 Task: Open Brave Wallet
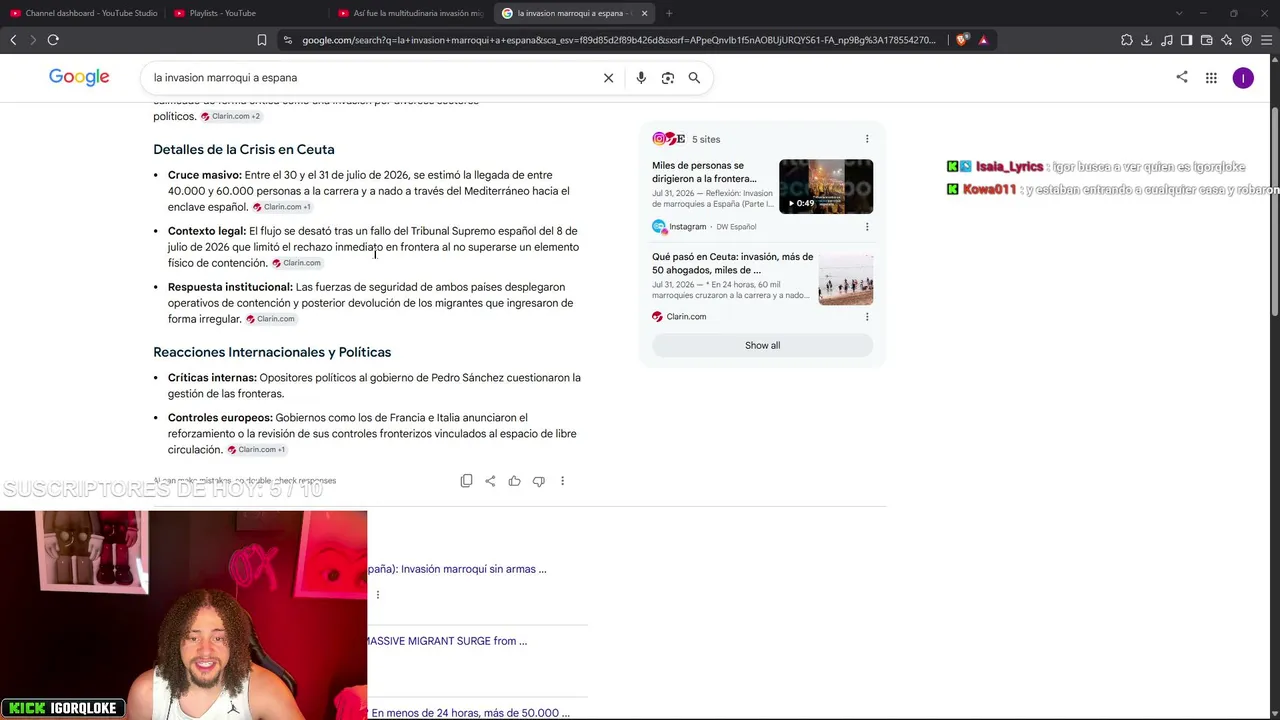pyautogui.click(x=1206, y=40)
